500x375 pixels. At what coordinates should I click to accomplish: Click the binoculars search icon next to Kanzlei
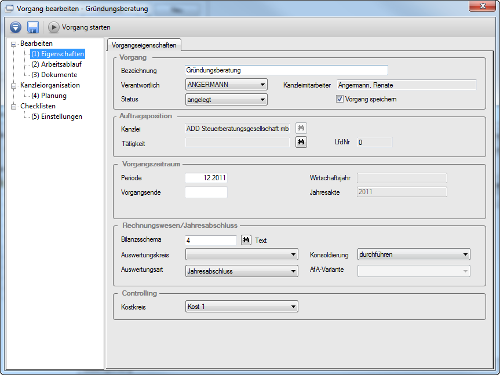pos(301,128)
